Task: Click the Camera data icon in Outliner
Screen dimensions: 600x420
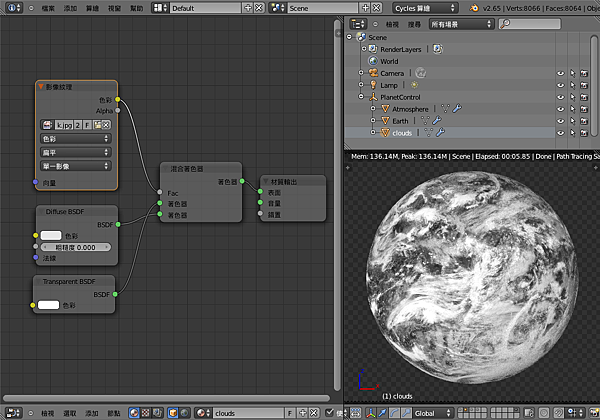Action: (x=421, y=73)
